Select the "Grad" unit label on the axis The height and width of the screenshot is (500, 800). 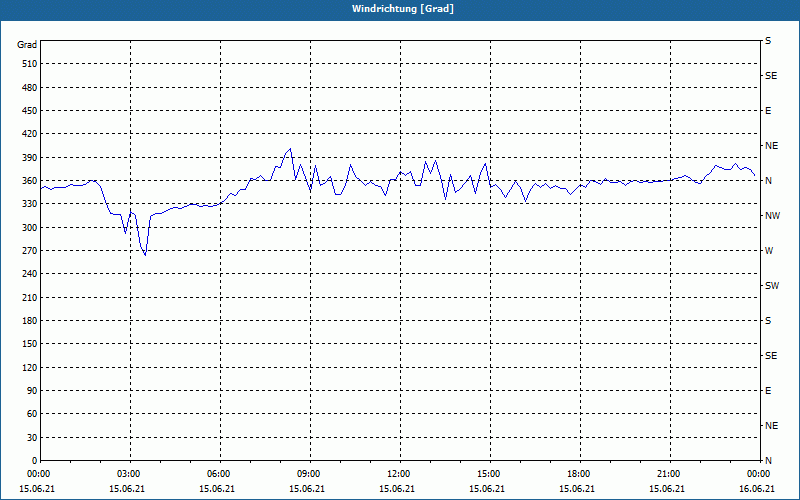click(27, 45)
